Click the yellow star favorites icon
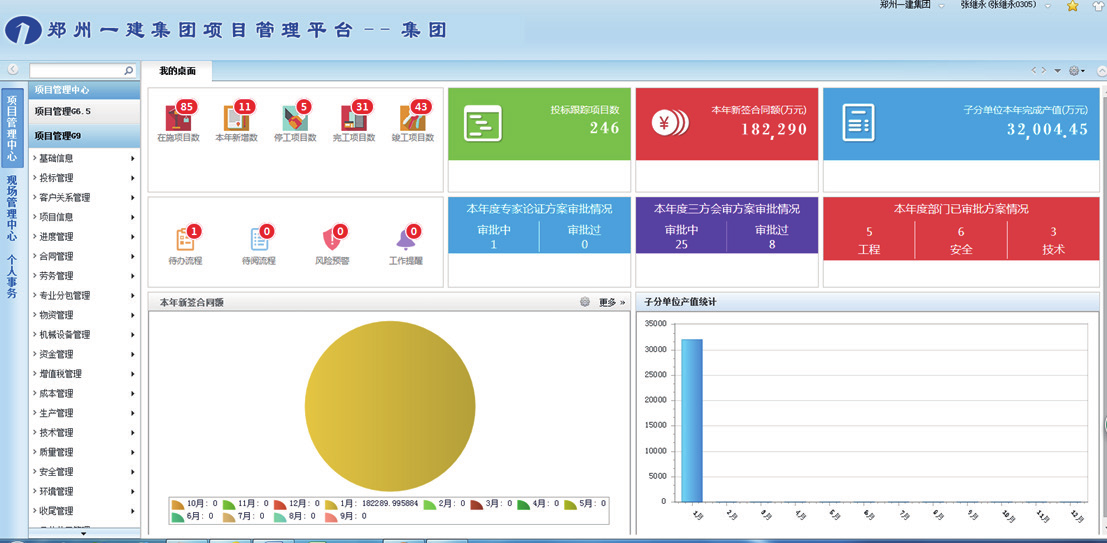The width and height of the screenshot is (1107, 543). (1072, 6)
